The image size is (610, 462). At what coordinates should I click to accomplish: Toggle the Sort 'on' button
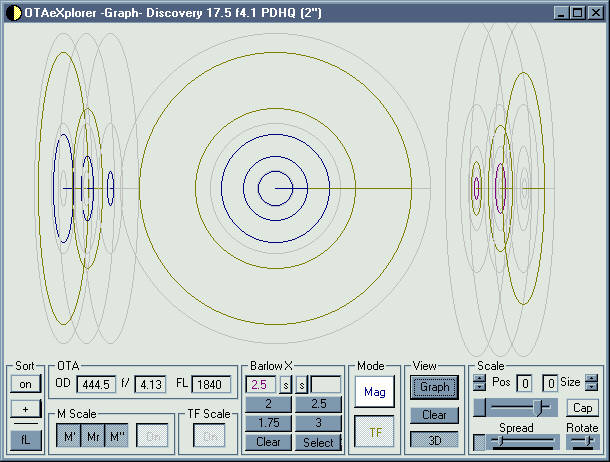click(x=26, y=384)
